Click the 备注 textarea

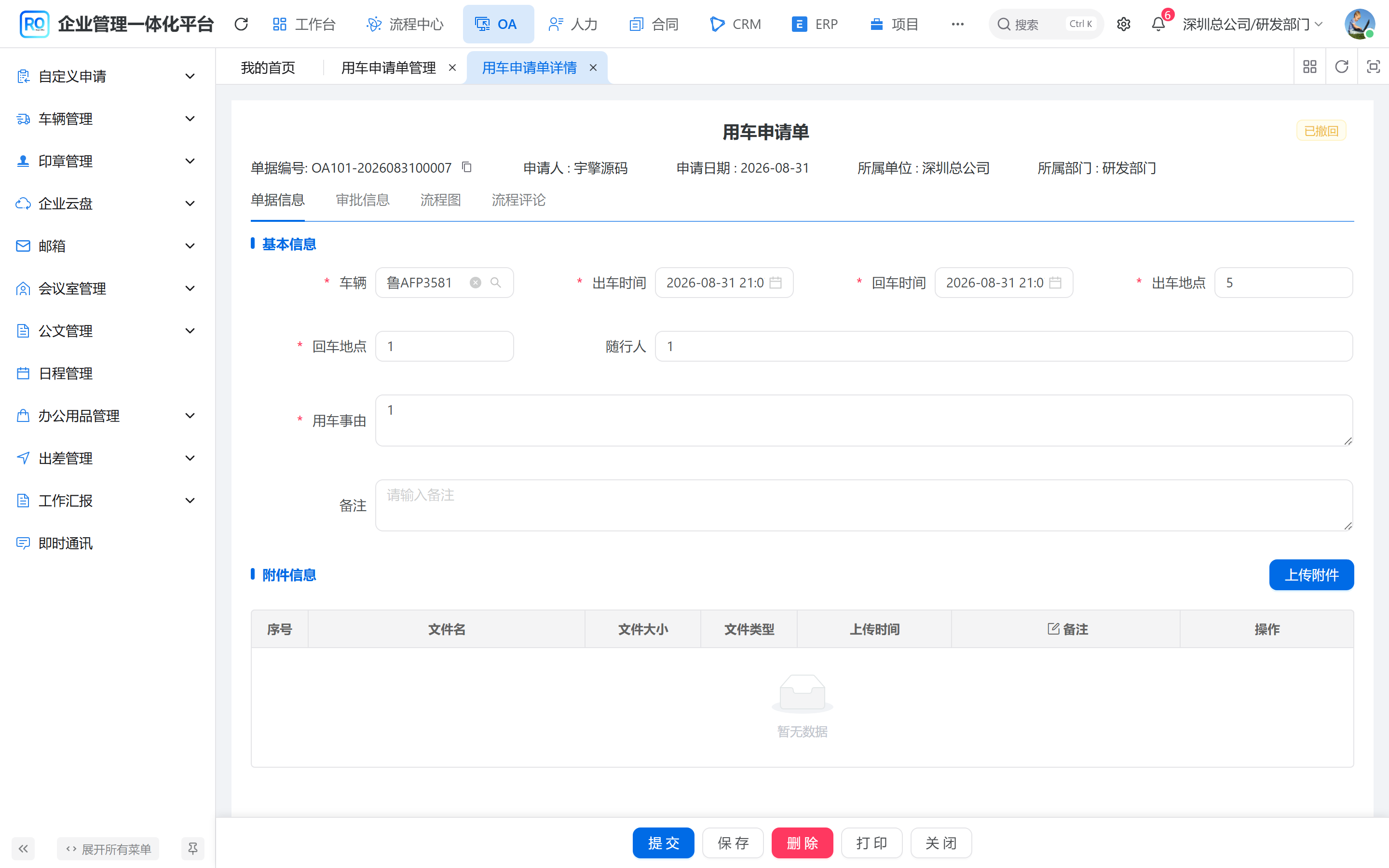tap(864, 505)
